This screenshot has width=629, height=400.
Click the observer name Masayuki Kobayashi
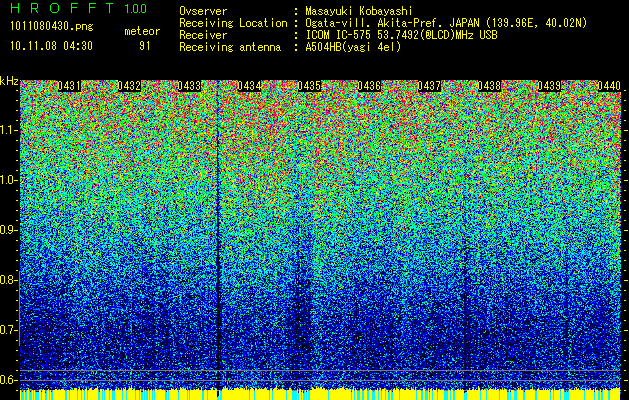(x=359, y=11)
